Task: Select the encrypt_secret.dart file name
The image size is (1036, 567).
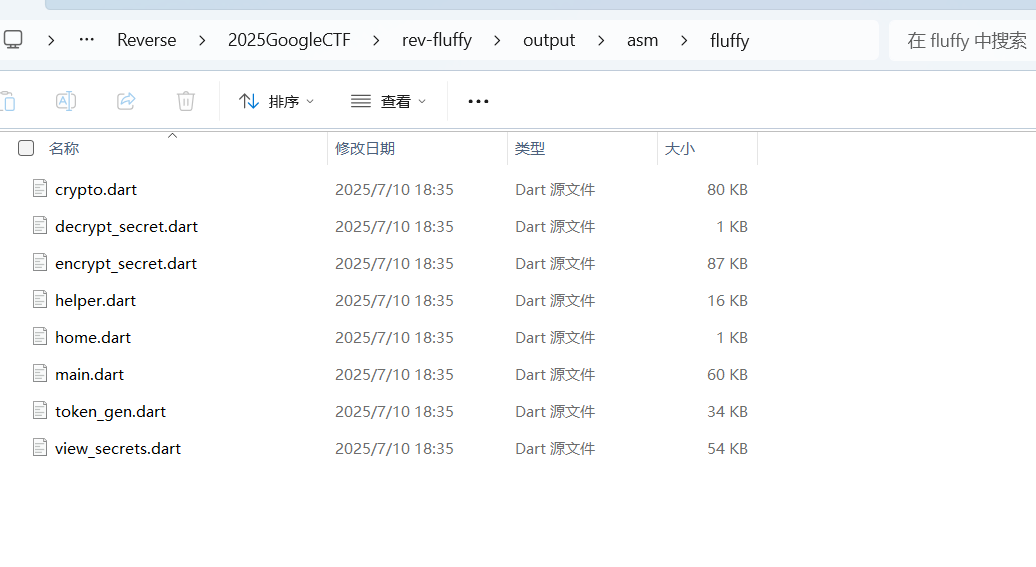Action: (x=126, y=264)
